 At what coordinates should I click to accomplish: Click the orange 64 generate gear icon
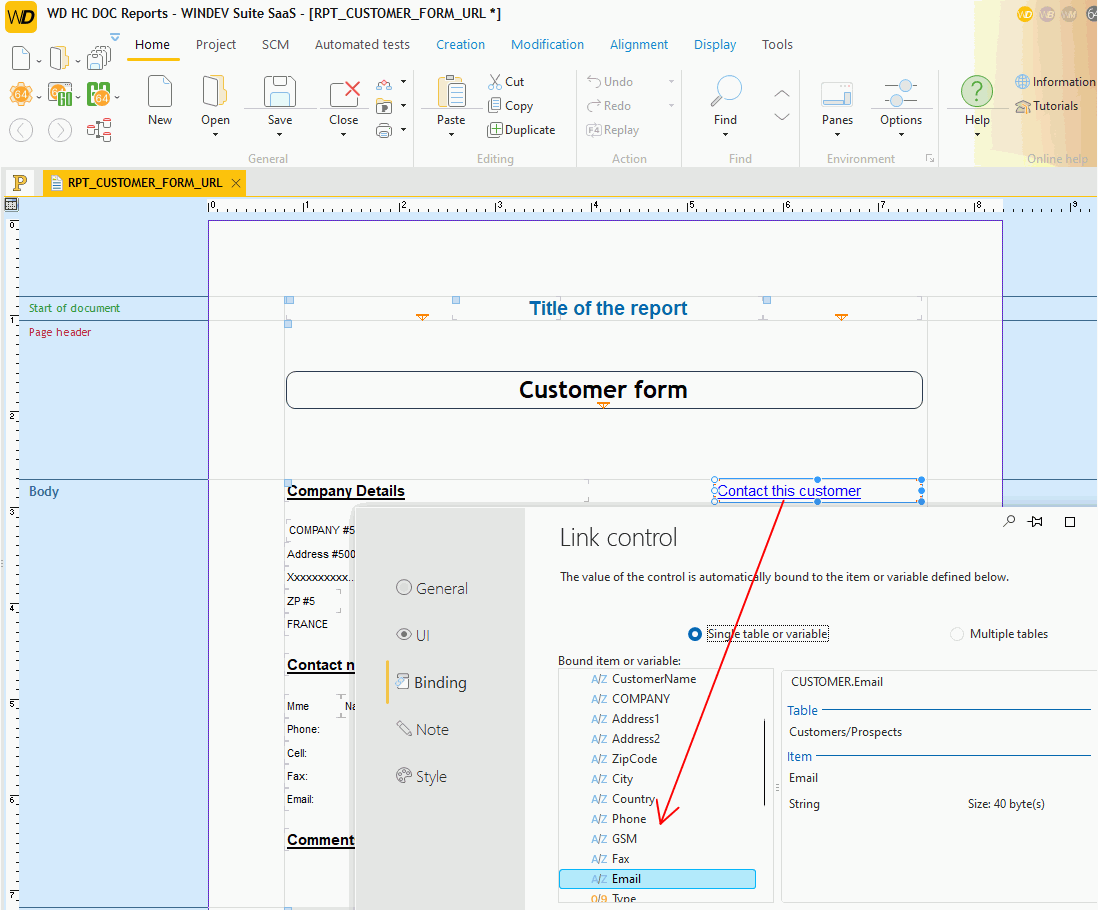[20, 94]
